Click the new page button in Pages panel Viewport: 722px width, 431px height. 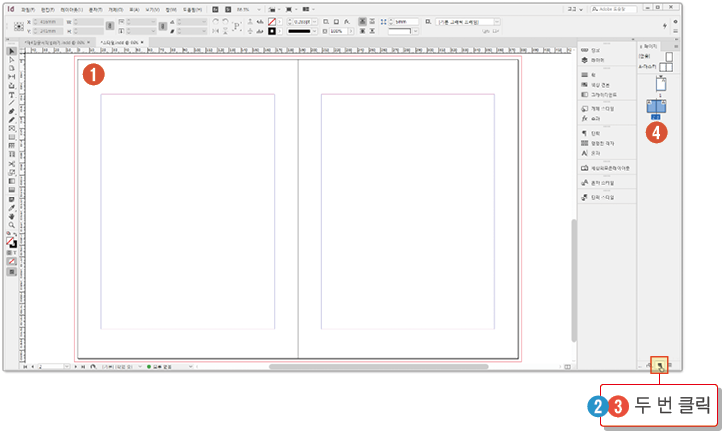point(659,365)
